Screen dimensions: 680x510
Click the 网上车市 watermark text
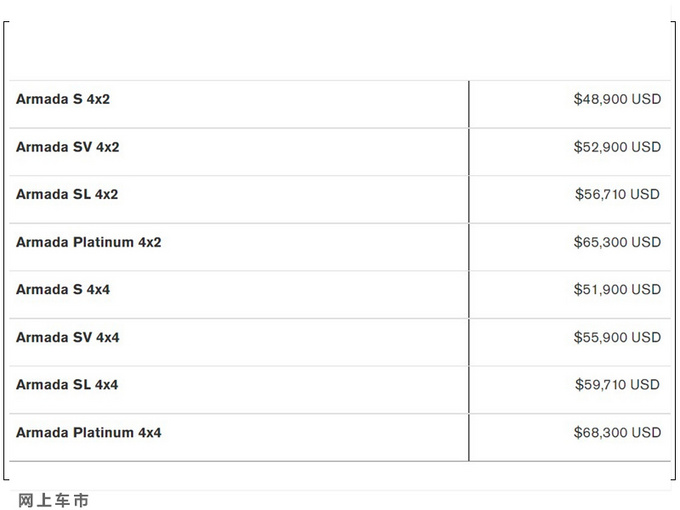(x=53, y=499)
